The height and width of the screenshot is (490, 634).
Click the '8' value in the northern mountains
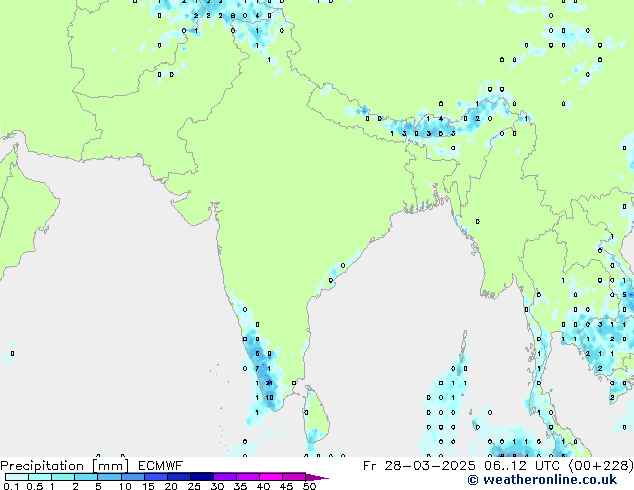233,16
